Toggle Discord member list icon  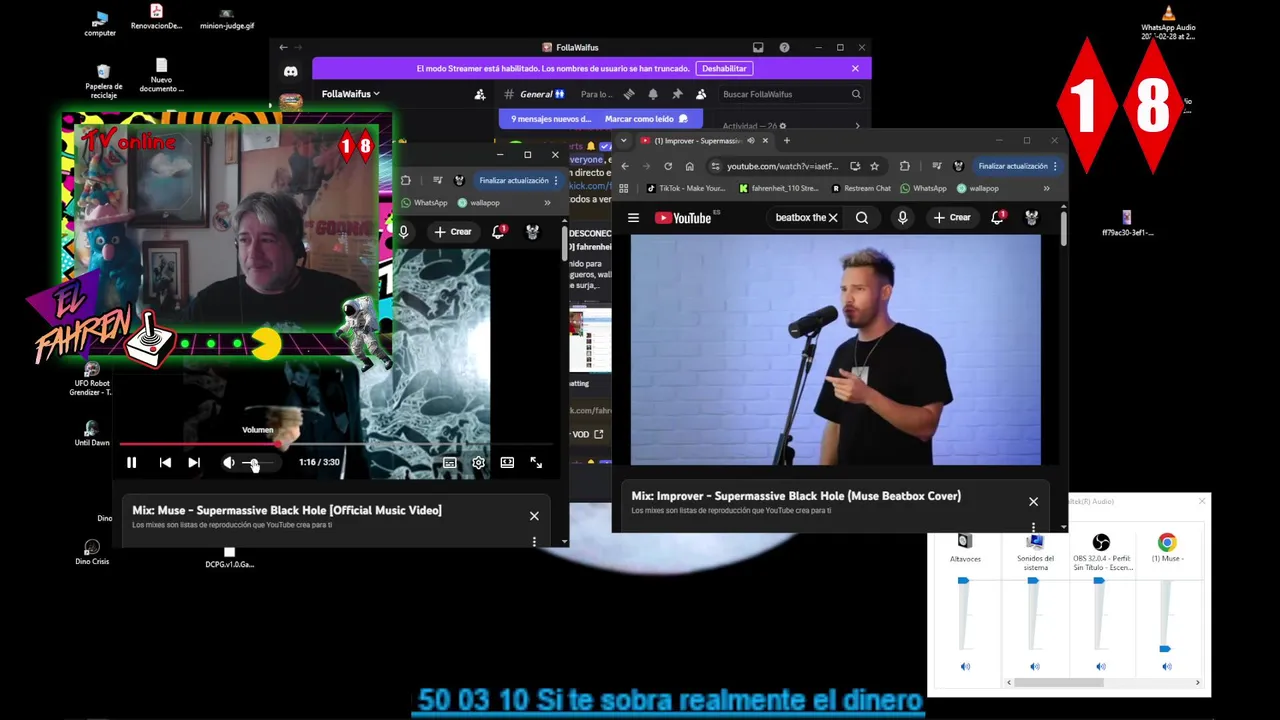click(701, 94)
